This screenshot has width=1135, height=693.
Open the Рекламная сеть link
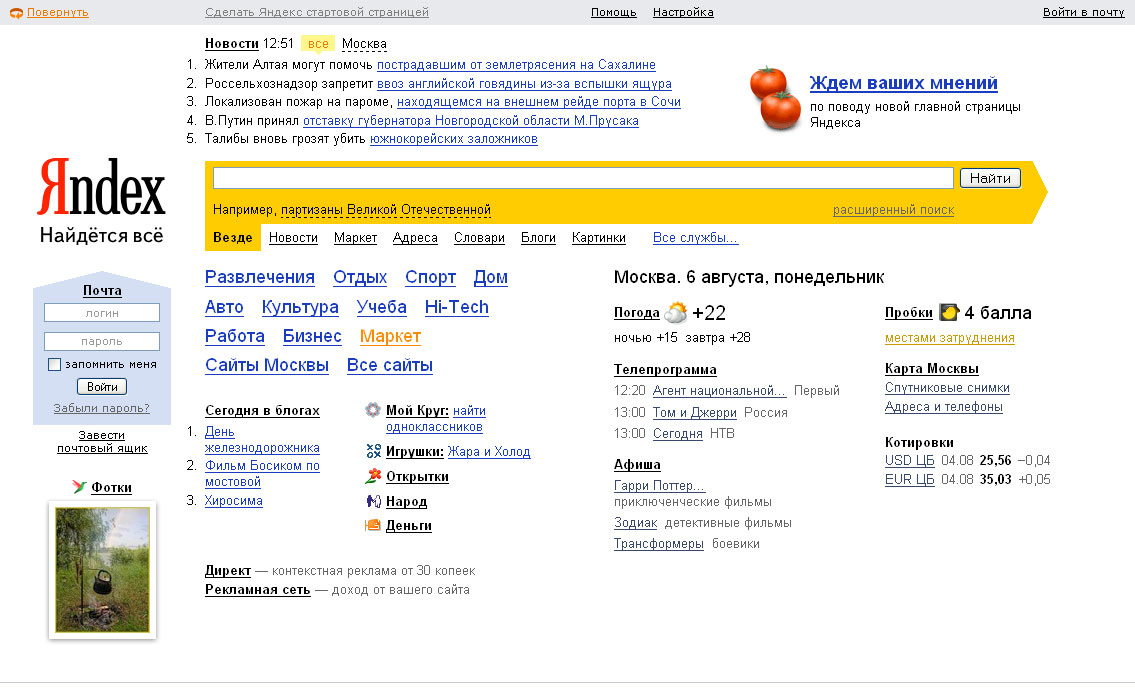258,589
